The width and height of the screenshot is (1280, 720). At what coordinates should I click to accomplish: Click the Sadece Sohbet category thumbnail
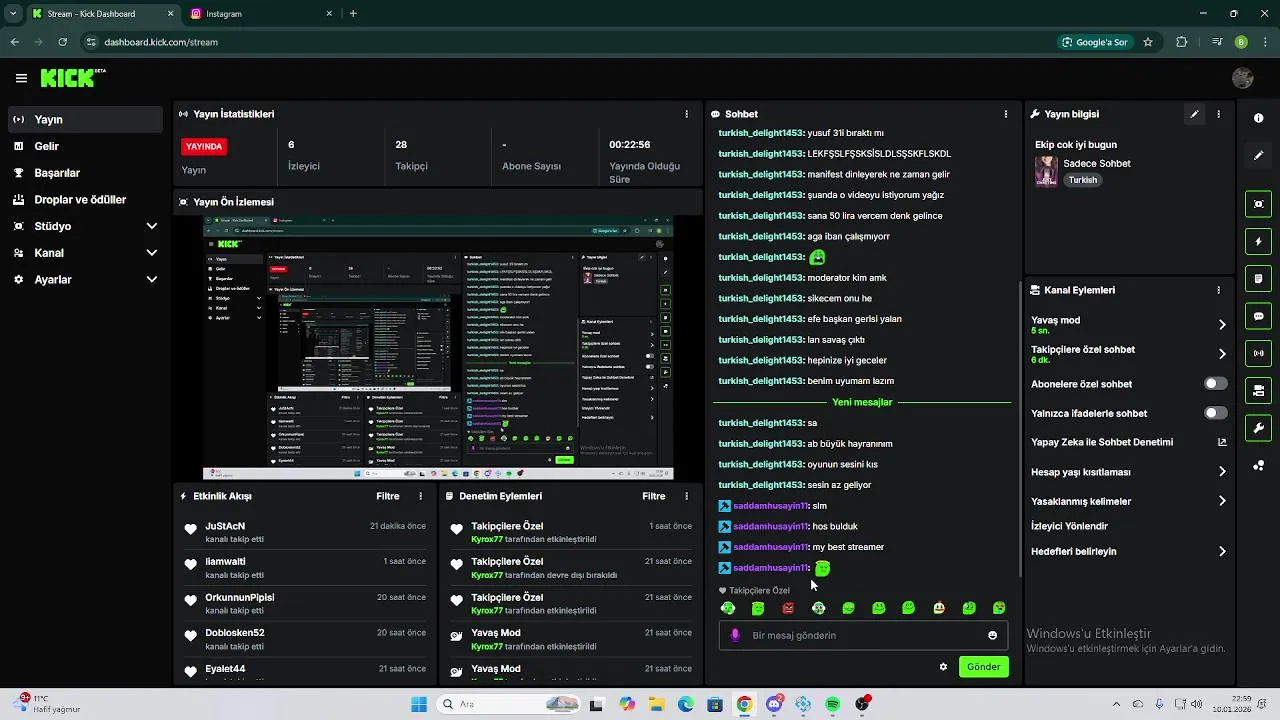[1046, 171]
